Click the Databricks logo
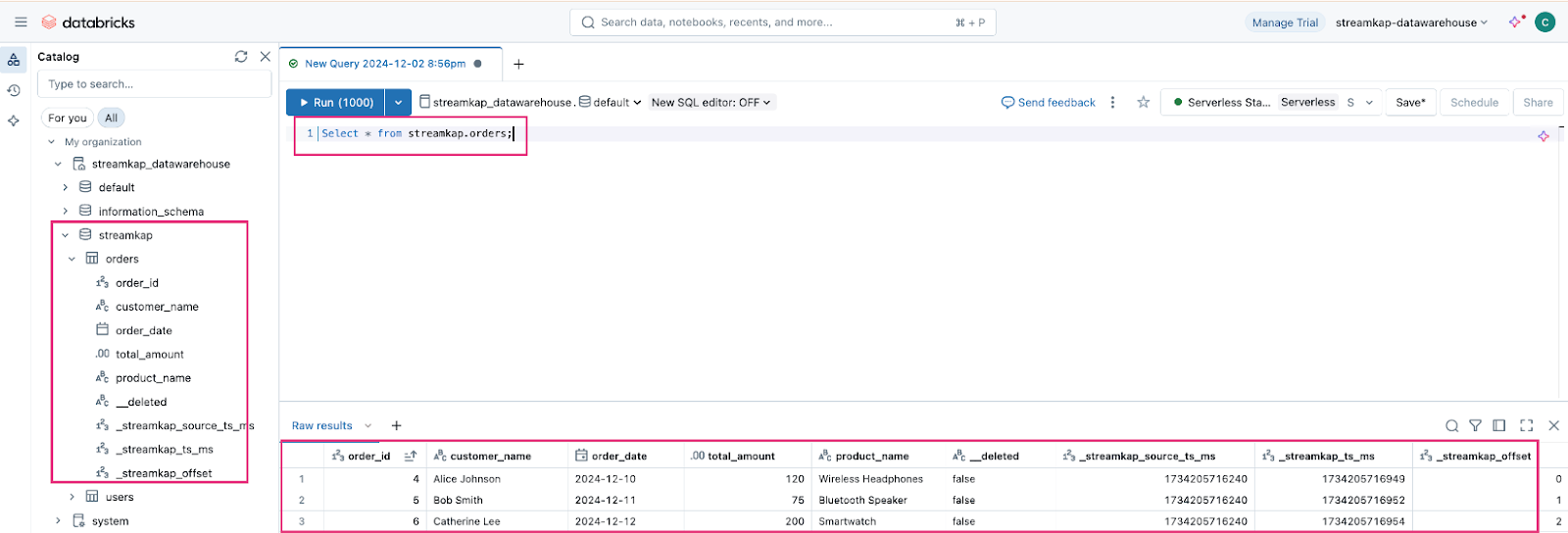Screen dimensions: 1568x533 [88, 22]
